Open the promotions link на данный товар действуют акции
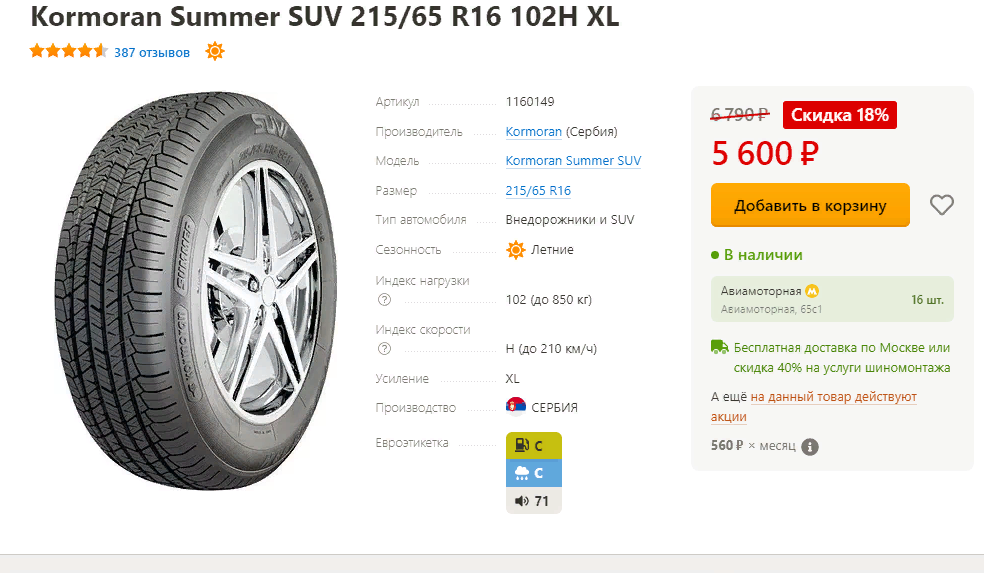The image size is (984, 573). [814, 407]
